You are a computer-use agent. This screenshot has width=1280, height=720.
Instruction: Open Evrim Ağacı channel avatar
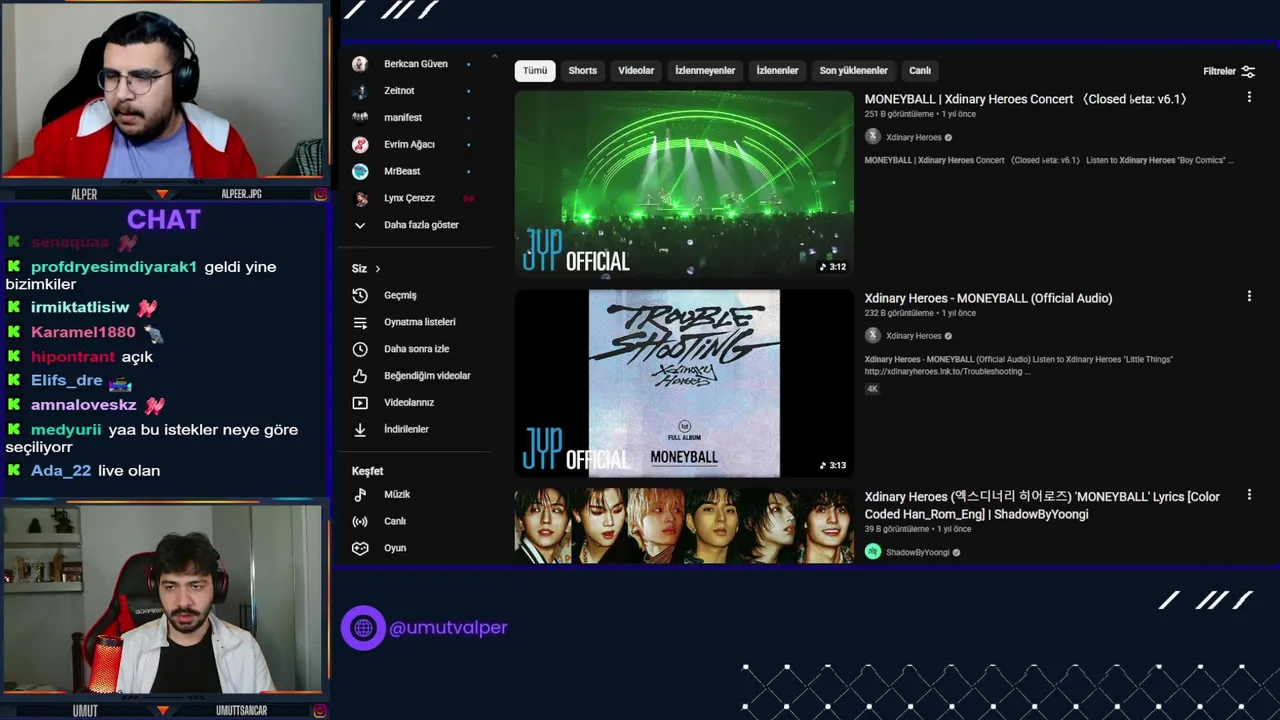point(360,144)
